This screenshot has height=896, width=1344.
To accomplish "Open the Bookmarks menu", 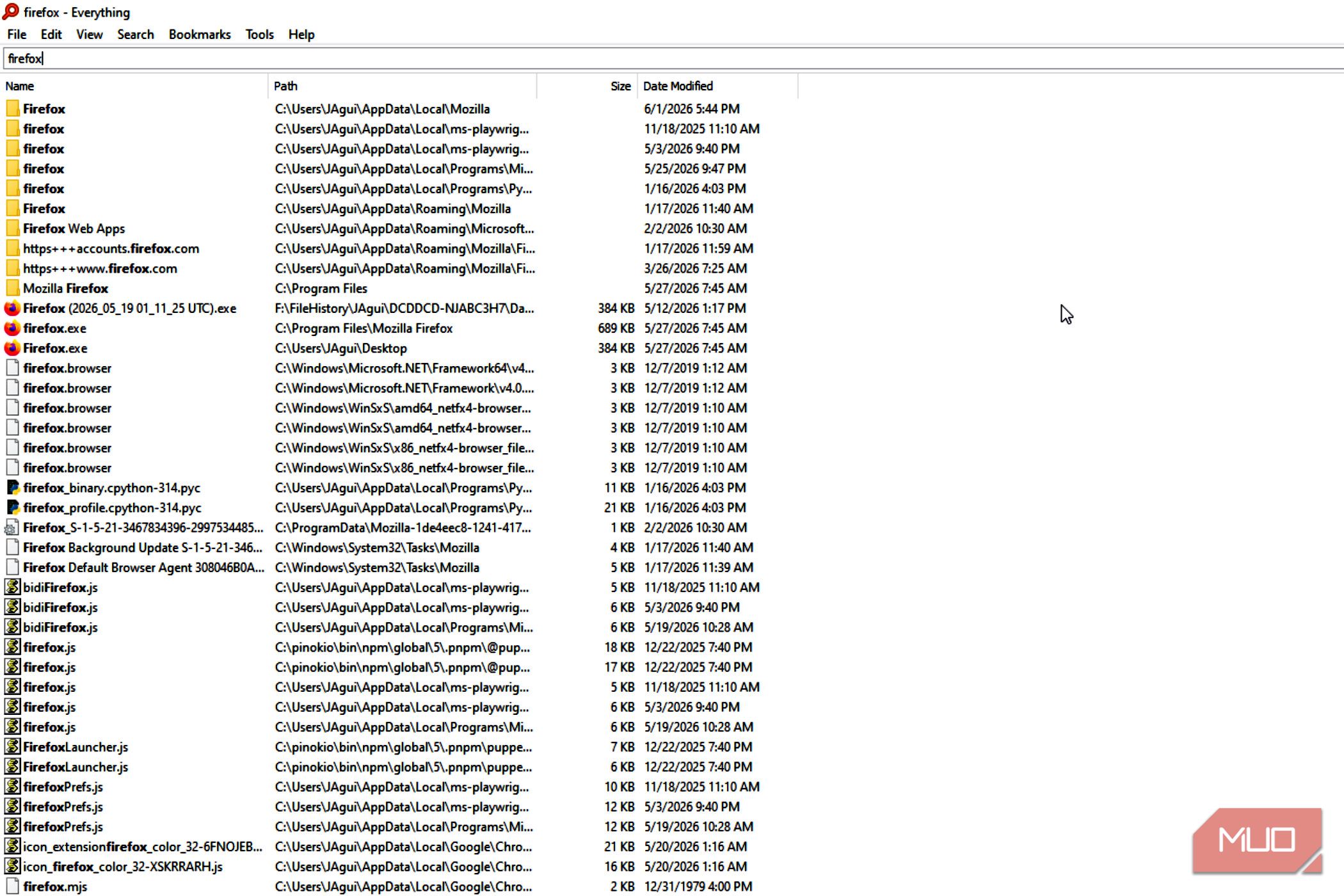I will pos(200,35).
